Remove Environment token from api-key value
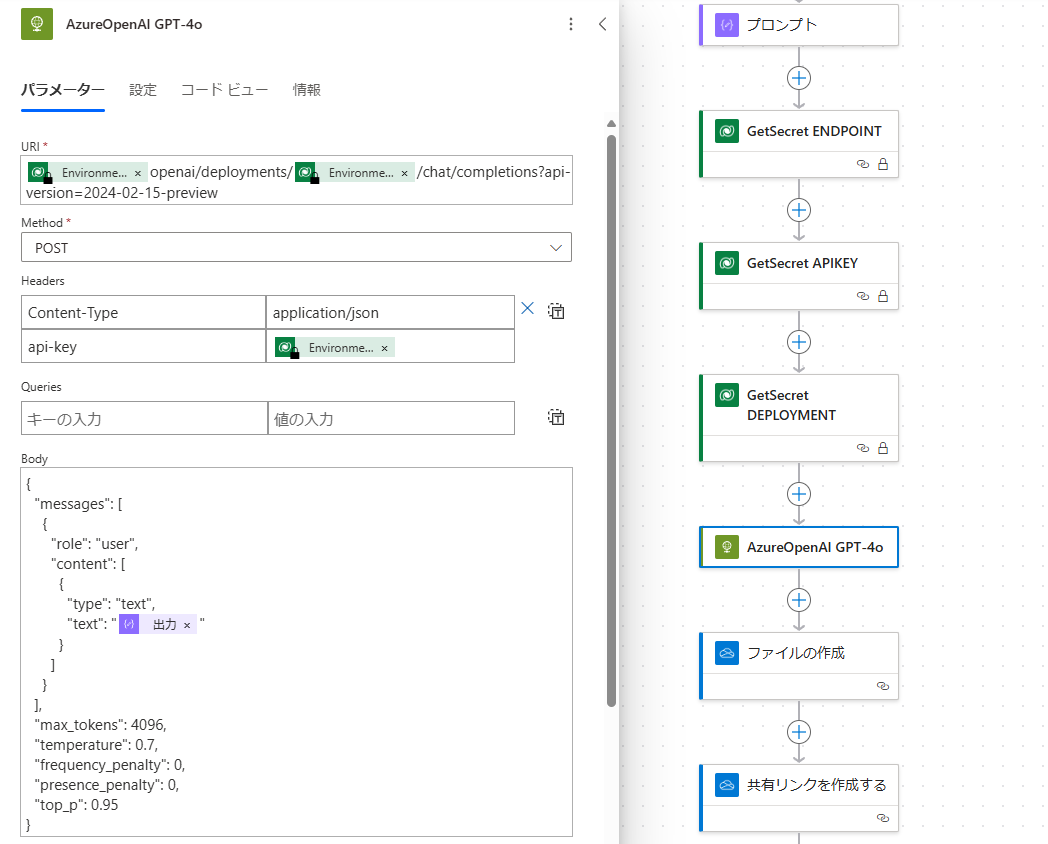The height and width of the screenshot is (844, 1048). coord(384,348)
